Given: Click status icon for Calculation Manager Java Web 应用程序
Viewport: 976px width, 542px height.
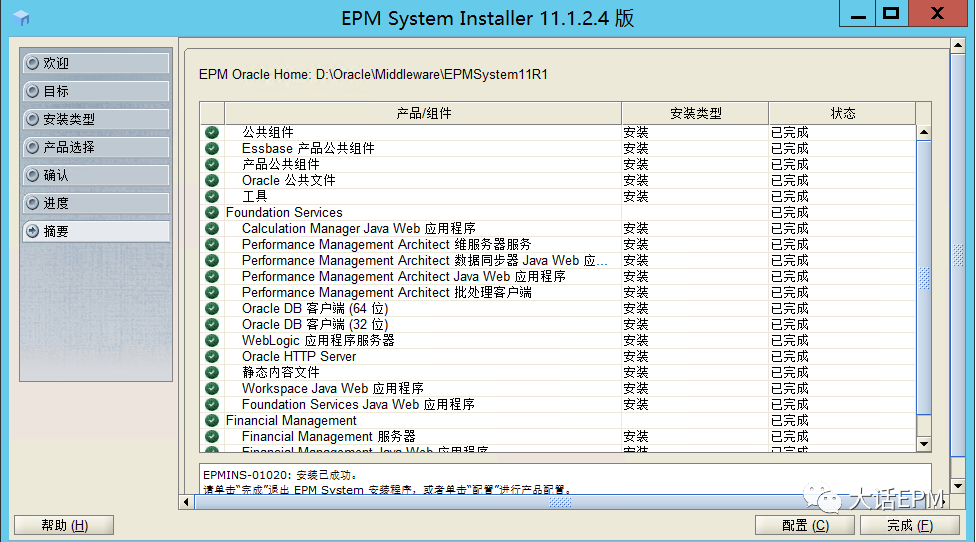Looking at the screenshot, I should coord(212,228).
